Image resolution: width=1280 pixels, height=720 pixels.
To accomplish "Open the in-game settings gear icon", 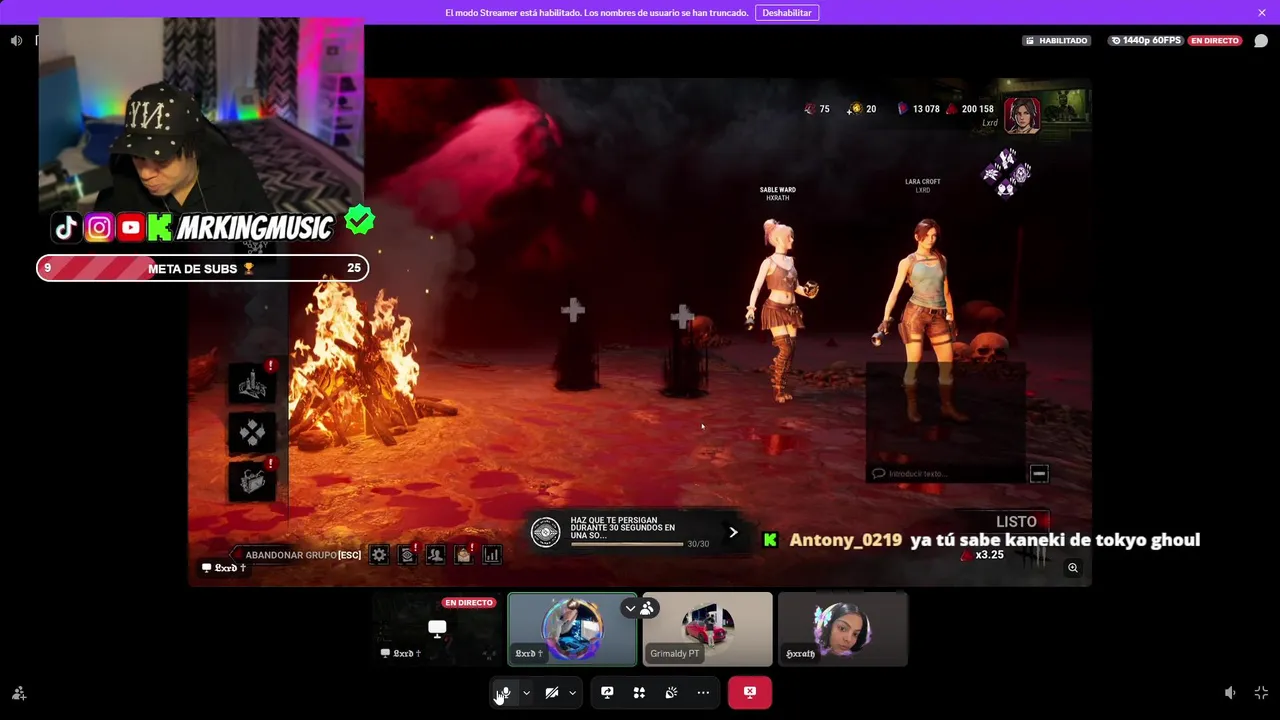I will tap(379, 554).
